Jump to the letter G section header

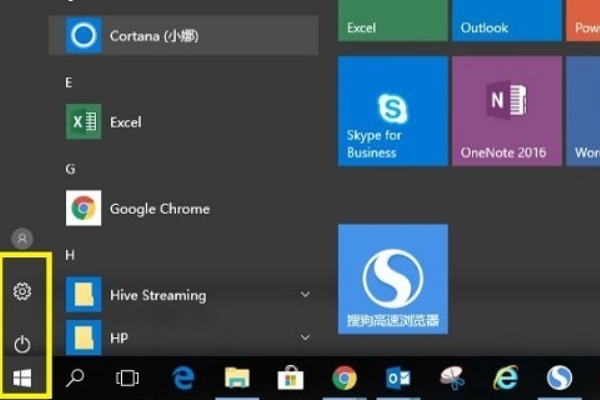click(x=70, y=169)
